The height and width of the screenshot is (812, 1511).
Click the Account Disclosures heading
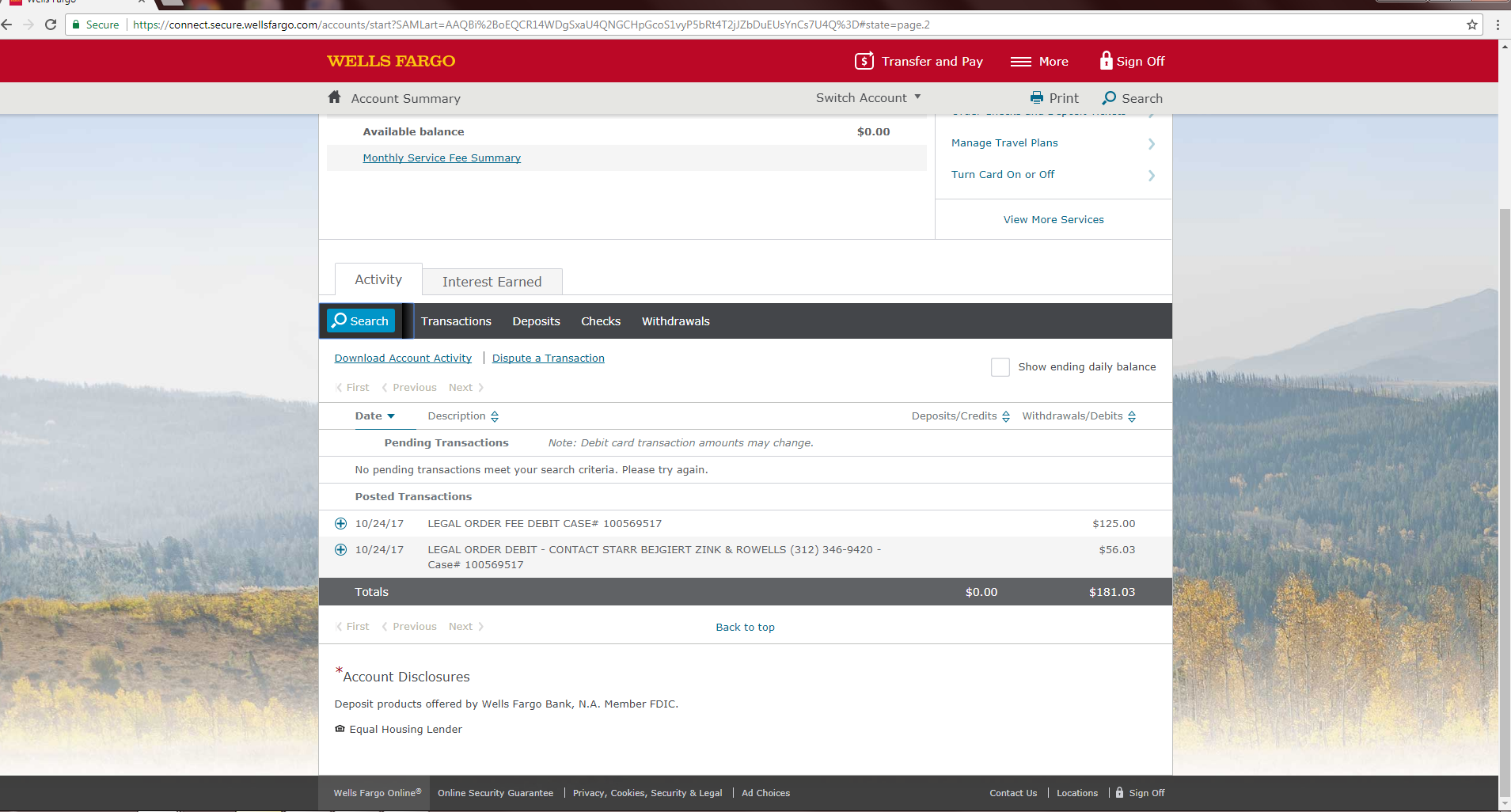(x=406, y=677)
